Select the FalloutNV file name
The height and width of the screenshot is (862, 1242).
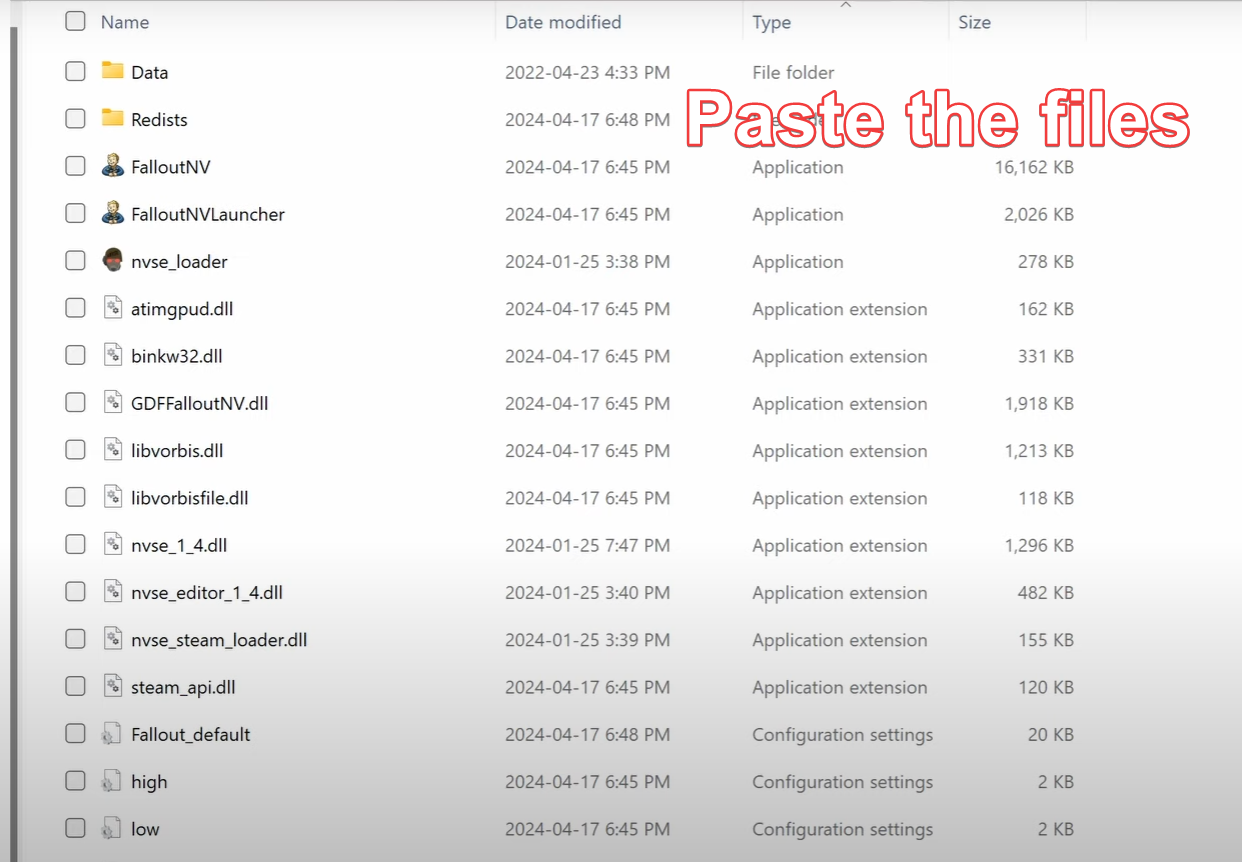click(x=171, y=167)
